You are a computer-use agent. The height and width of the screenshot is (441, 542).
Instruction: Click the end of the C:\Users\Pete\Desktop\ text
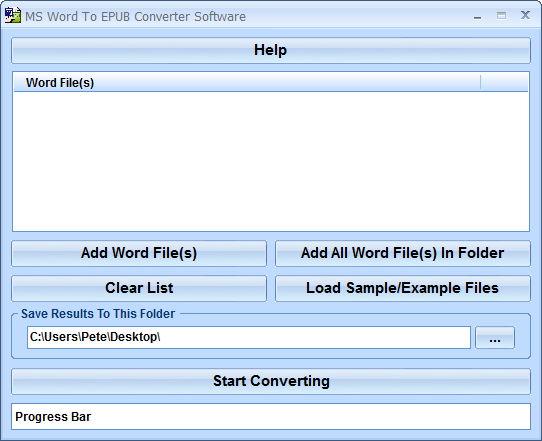click(161, 337)
